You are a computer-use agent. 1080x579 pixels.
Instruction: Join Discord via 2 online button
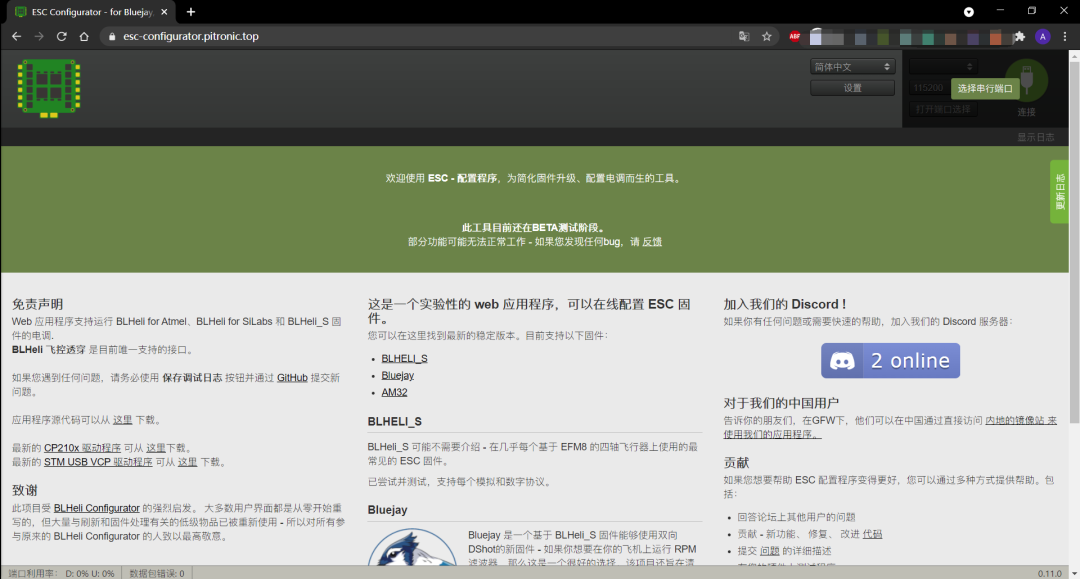coord(890,361)
